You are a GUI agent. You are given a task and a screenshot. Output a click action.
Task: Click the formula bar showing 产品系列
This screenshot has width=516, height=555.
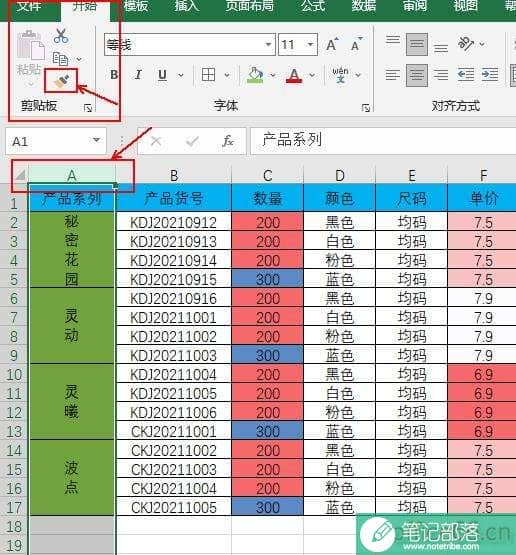click(383, 141)
